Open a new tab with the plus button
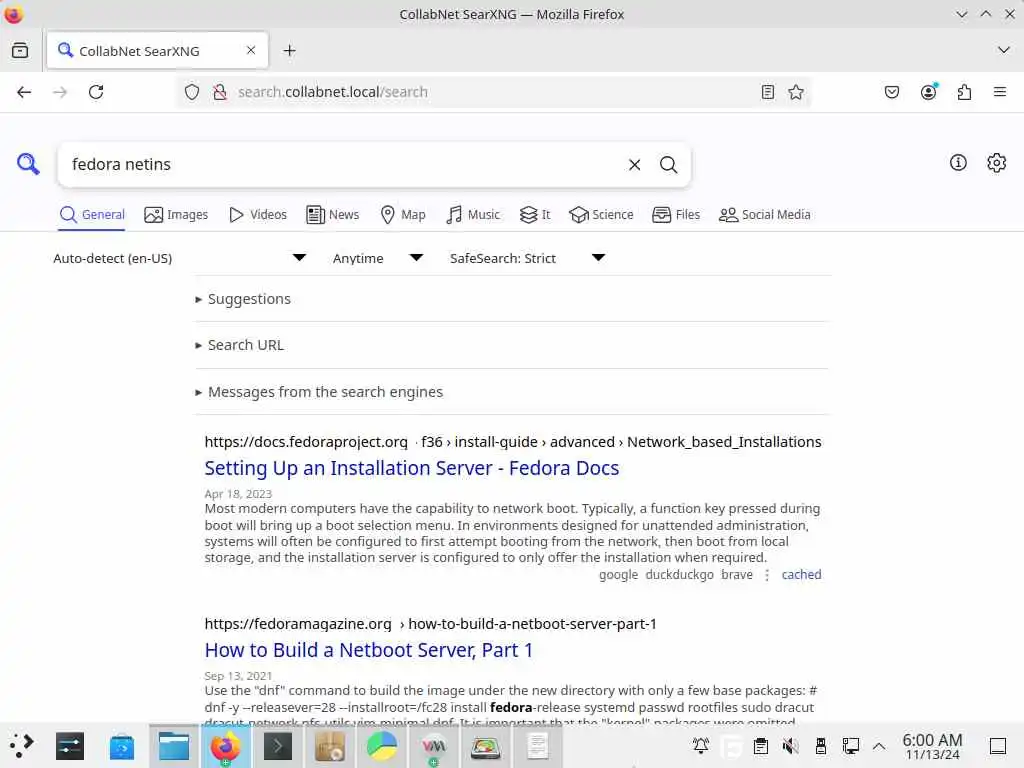Viewport: 1024px width, 768px height. pos(289,50)
